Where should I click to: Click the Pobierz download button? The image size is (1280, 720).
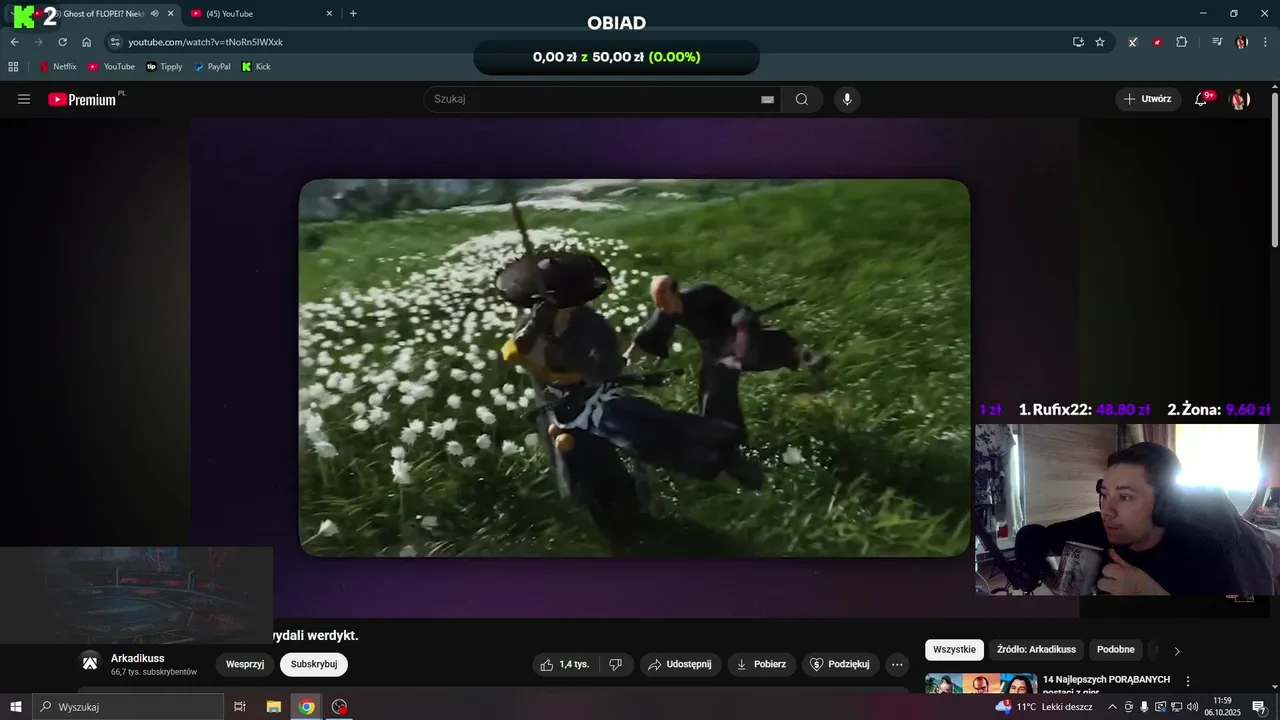click(761, 664)
